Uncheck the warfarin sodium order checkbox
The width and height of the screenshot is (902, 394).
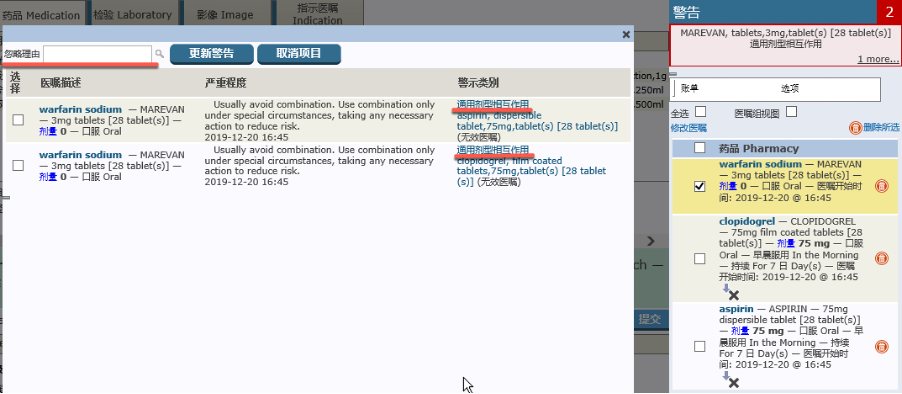tap(700, 187)
